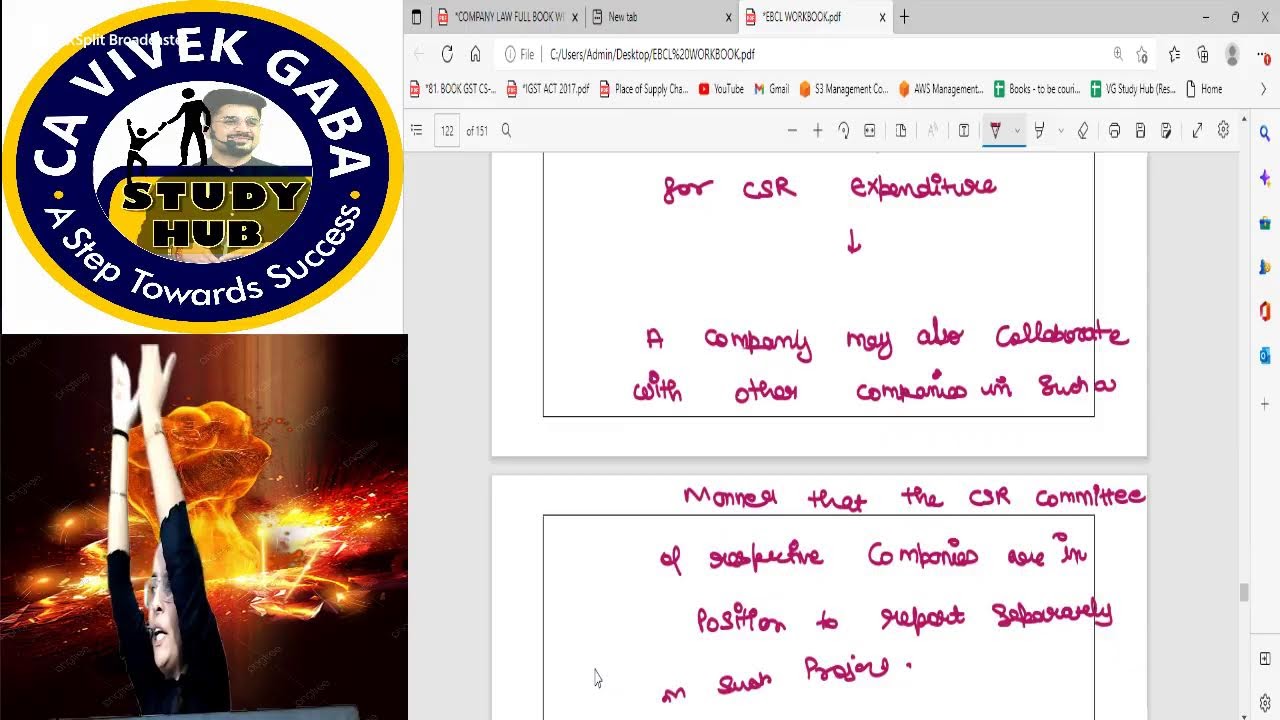Print the PDF document
Viewport: 1280px width, 720px height.
coord(1114,130)
